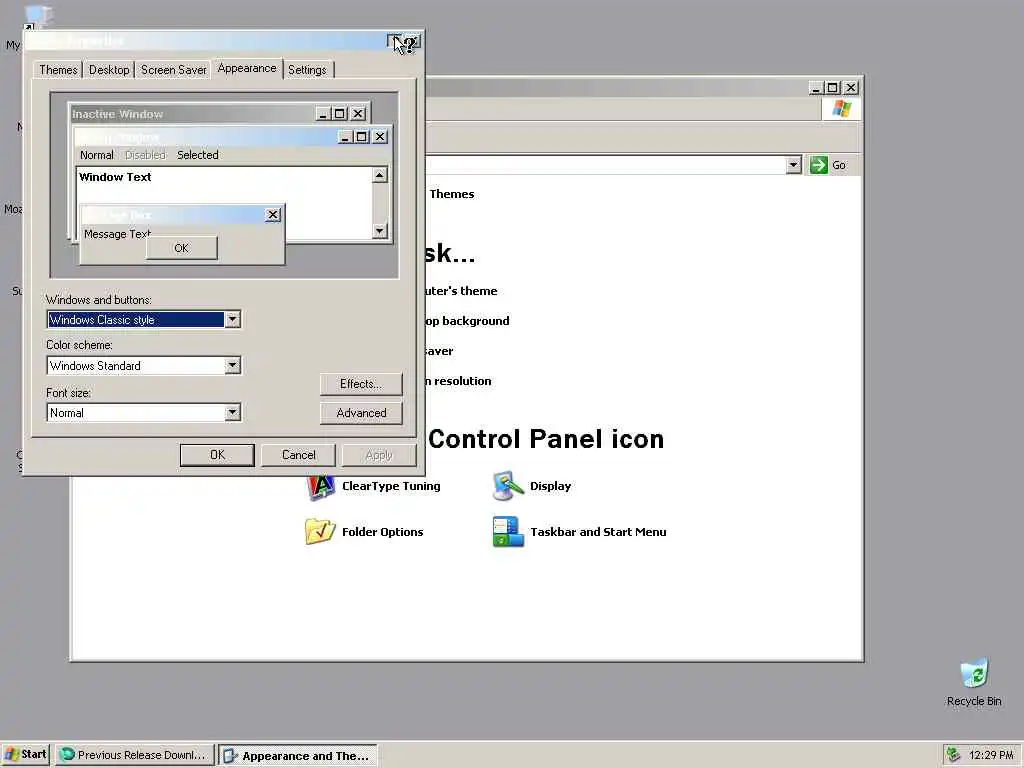Click the Effects... button
The height and width of the screenshot is (768, 1024).
pos(361,384)
